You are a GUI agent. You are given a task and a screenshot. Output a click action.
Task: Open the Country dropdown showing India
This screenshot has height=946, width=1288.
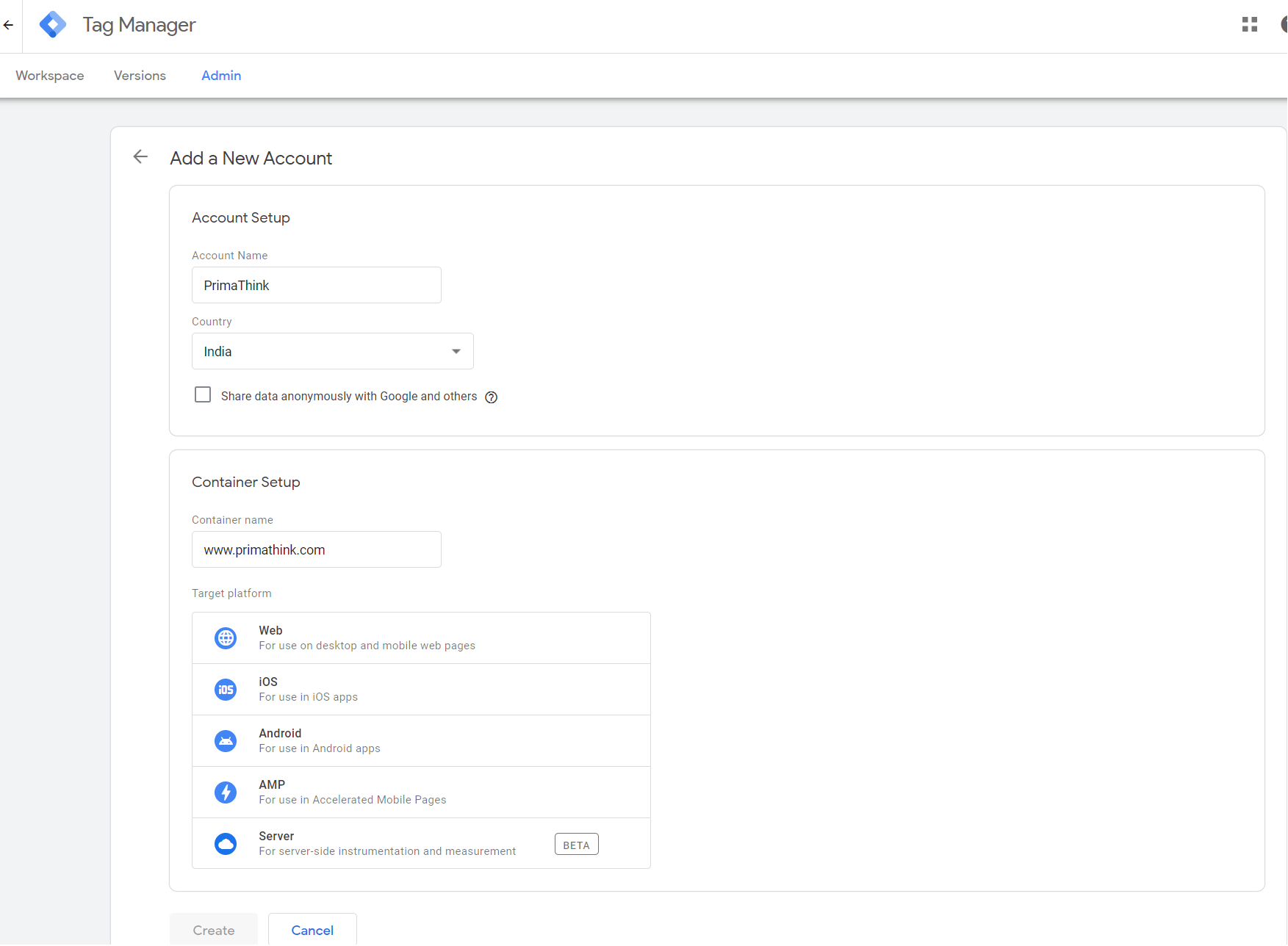(x=333, y=351)
